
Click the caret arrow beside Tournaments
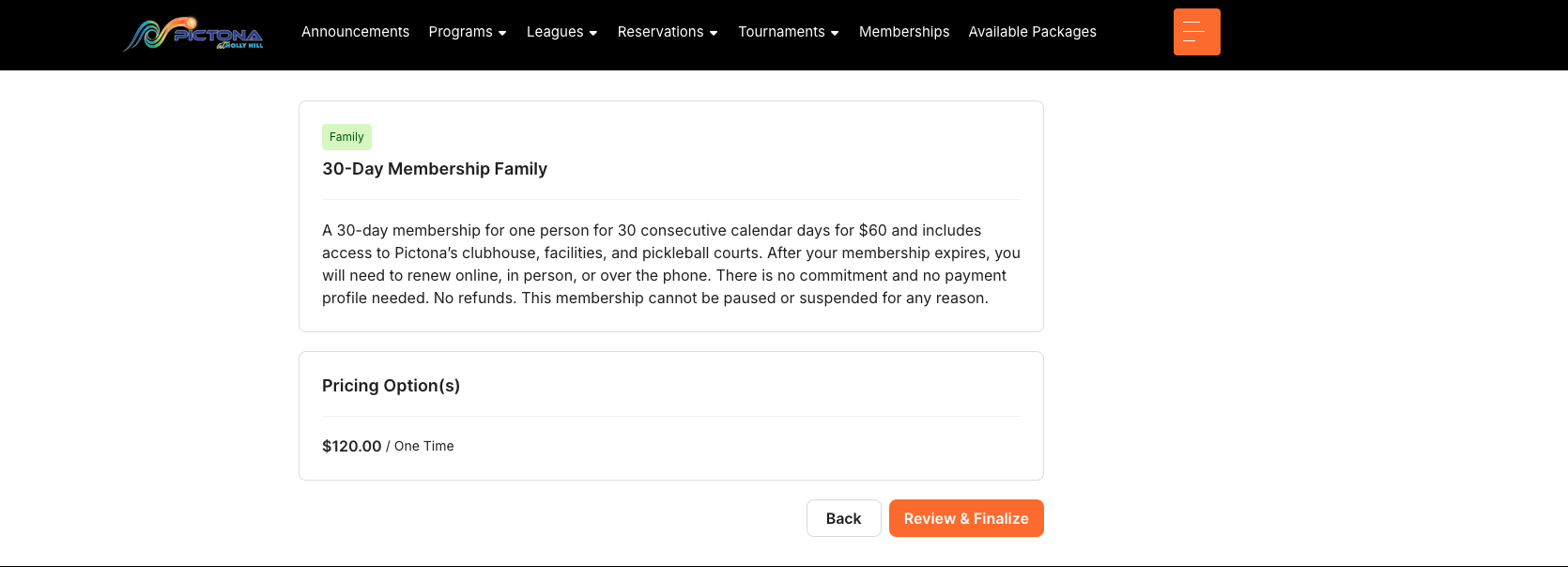pos(835,33)
